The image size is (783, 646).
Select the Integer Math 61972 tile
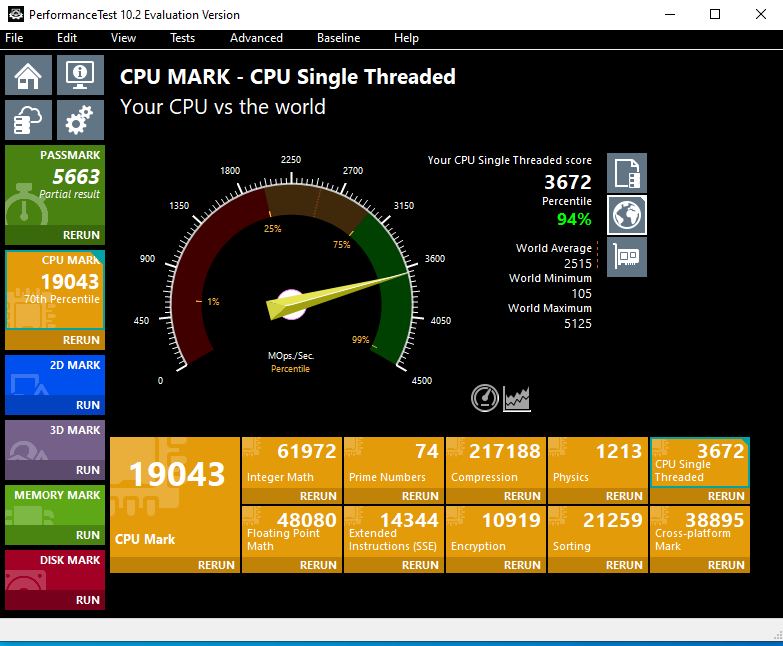pyautogui.click(x=292, y=463)
